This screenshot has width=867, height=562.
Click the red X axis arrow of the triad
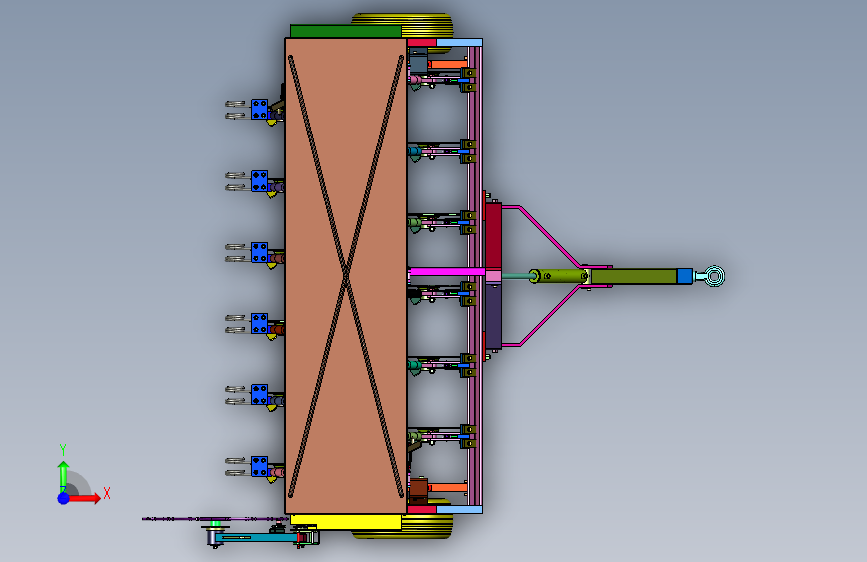(x=84, y=498)
